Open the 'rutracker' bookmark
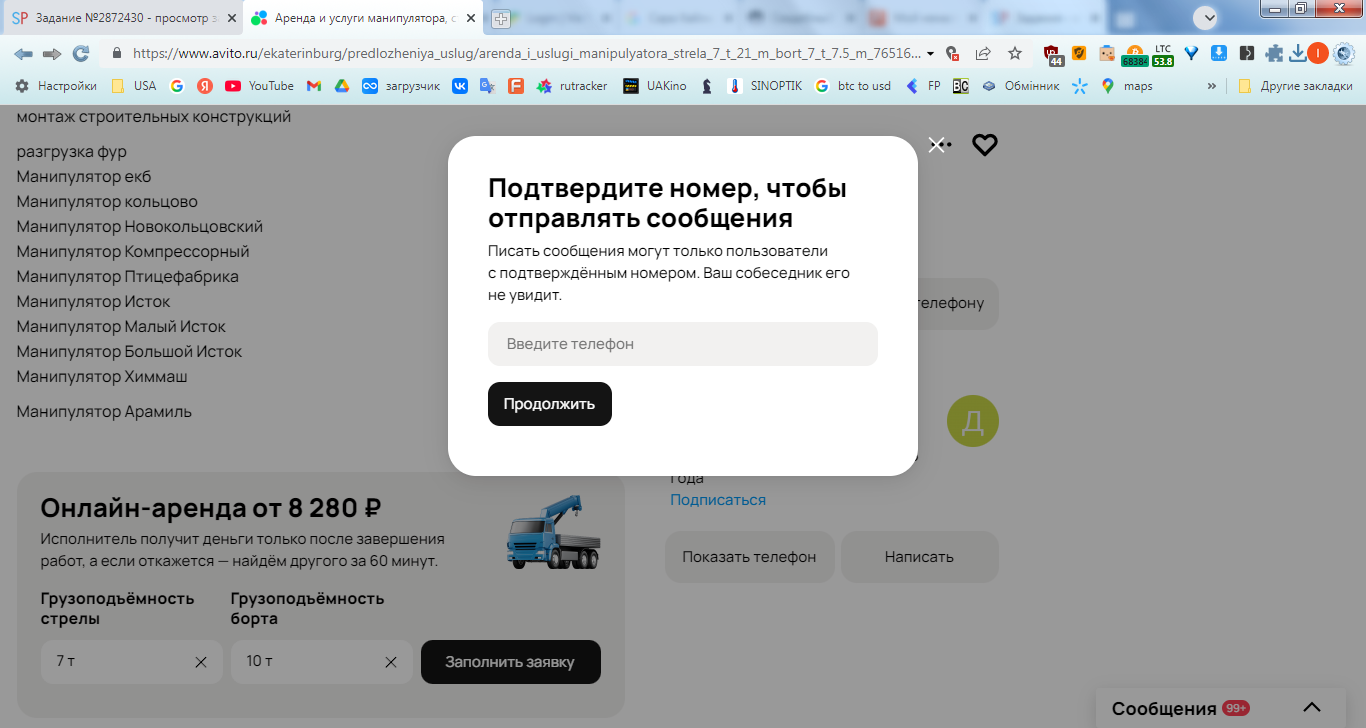This screenshot has height=728, width=1366. tap(572, 86)
